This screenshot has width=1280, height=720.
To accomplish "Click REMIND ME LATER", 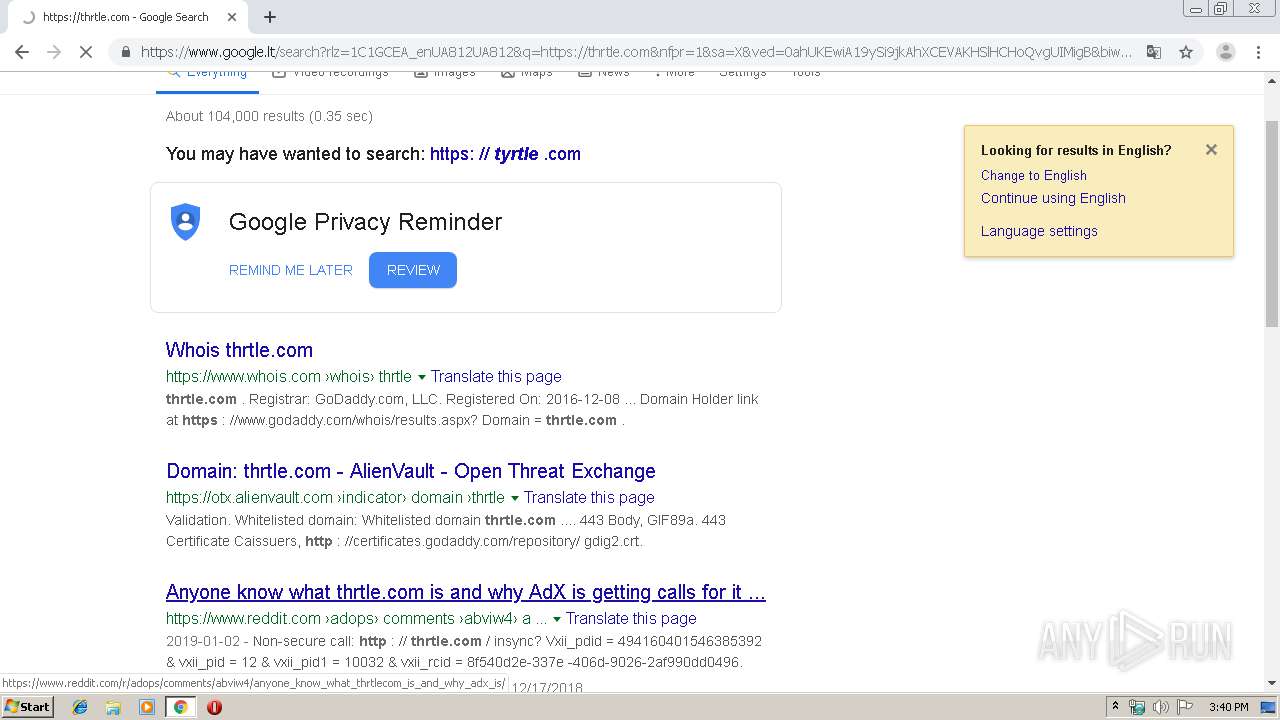I will pyautogui.click(x=291, y=270).
